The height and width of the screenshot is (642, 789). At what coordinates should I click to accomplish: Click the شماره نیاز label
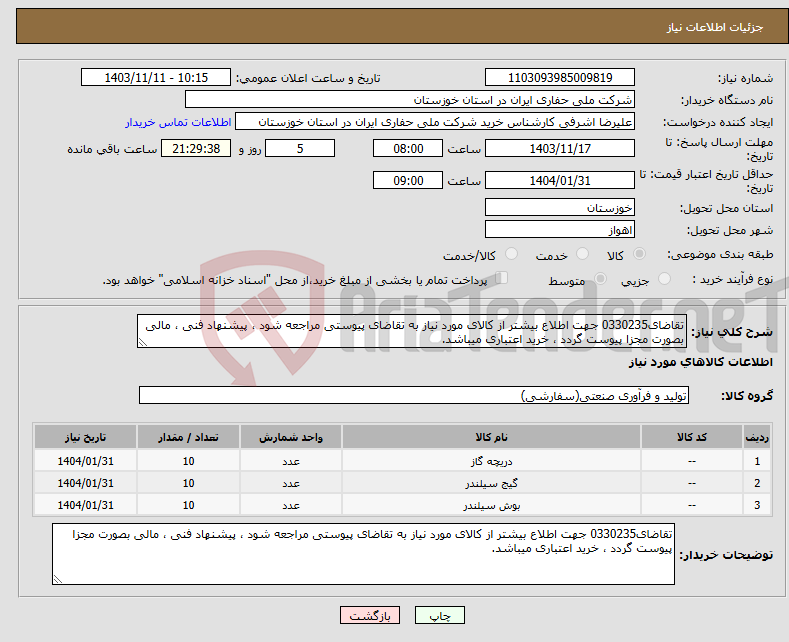(745, 78)
